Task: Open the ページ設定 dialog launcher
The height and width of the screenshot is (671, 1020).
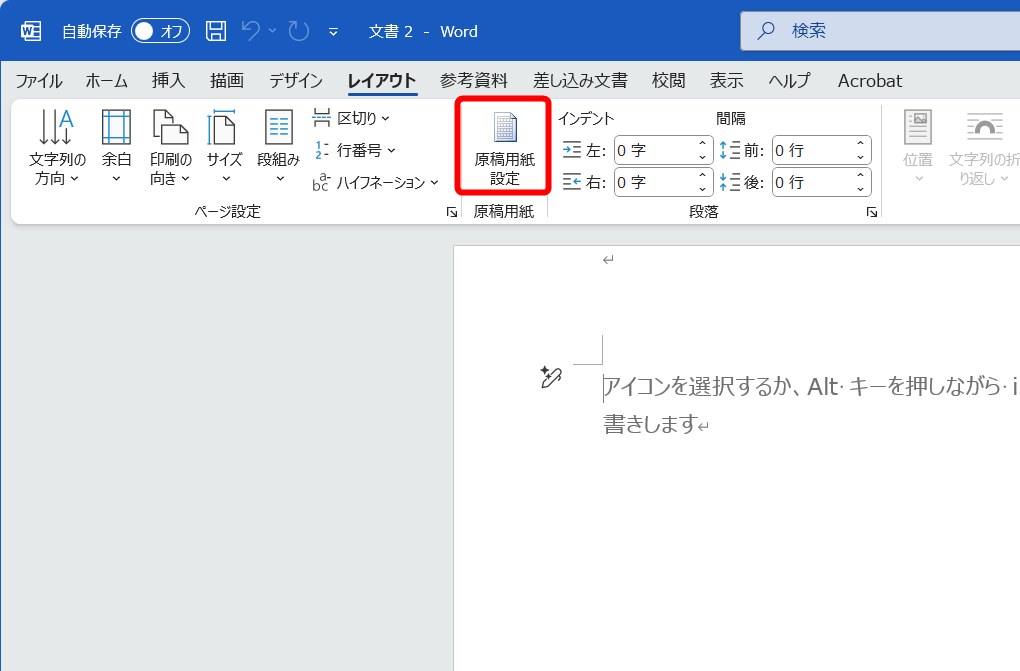Action: point(452,212)
